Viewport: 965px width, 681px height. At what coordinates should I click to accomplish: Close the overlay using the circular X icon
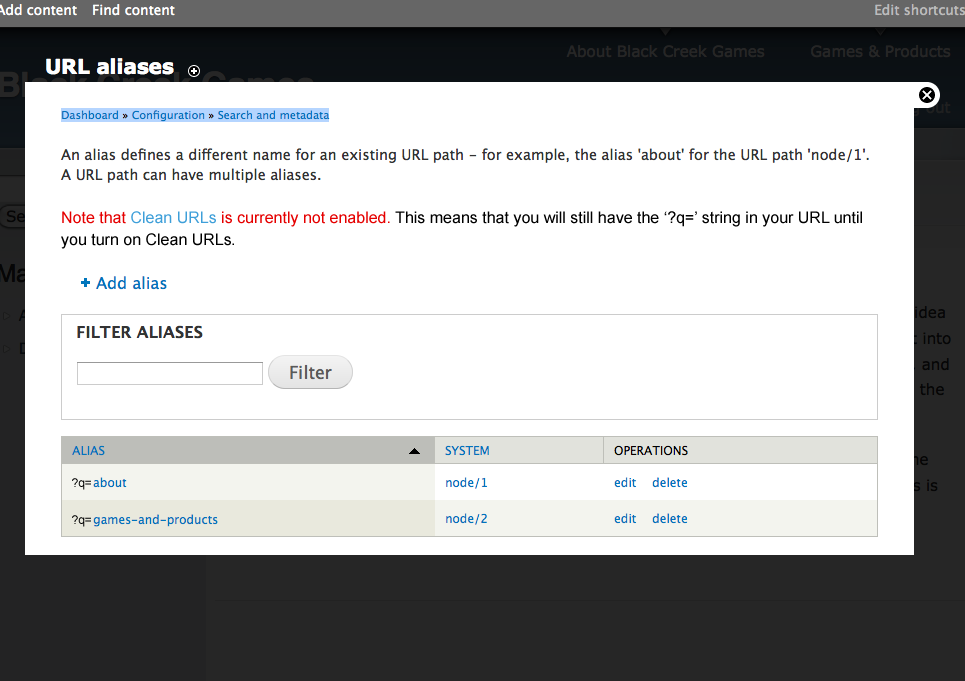coord(926,94)
